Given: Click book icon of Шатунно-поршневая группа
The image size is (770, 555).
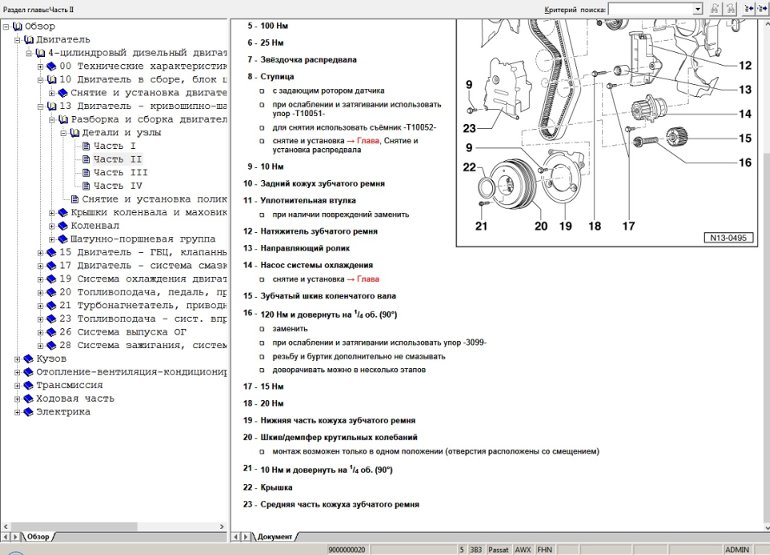Looking at the screenshot, I should tap(63, 239).
